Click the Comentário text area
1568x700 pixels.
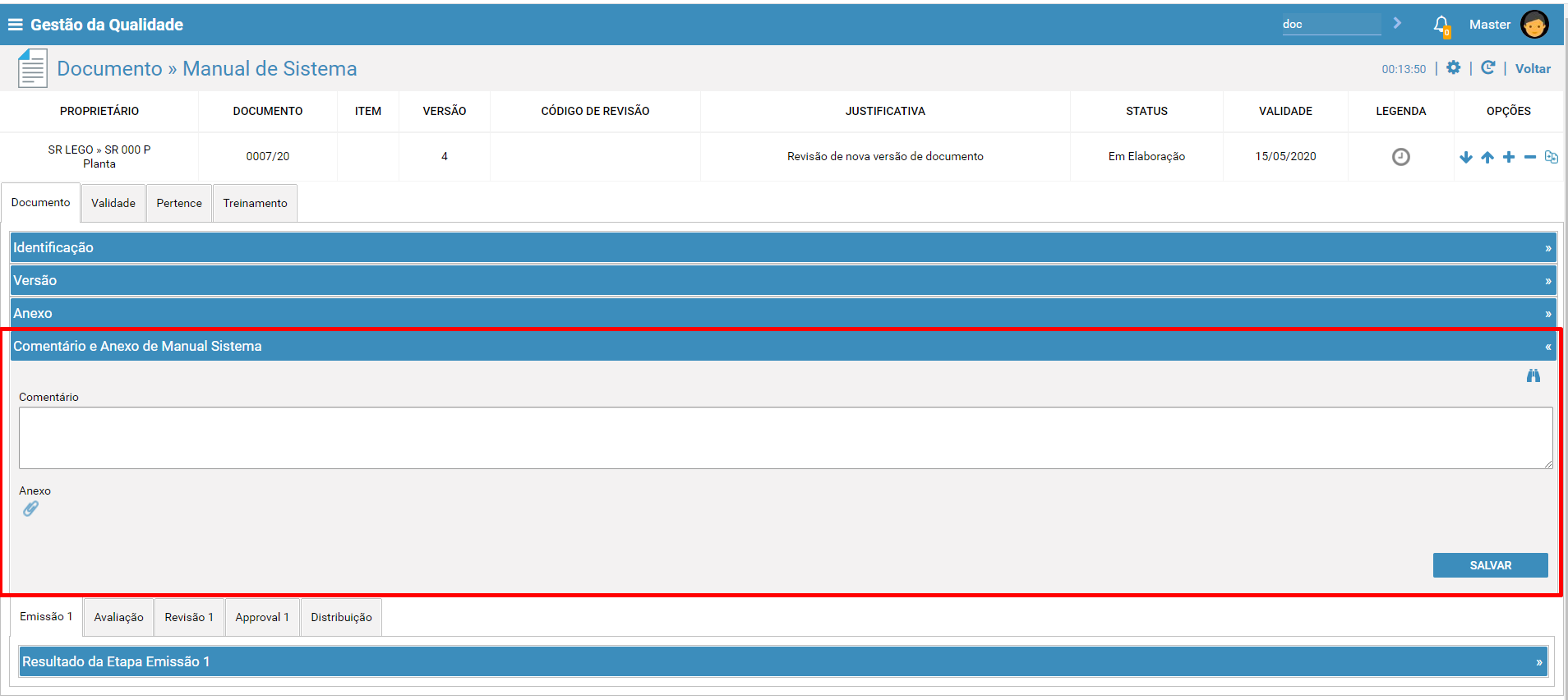786,438
